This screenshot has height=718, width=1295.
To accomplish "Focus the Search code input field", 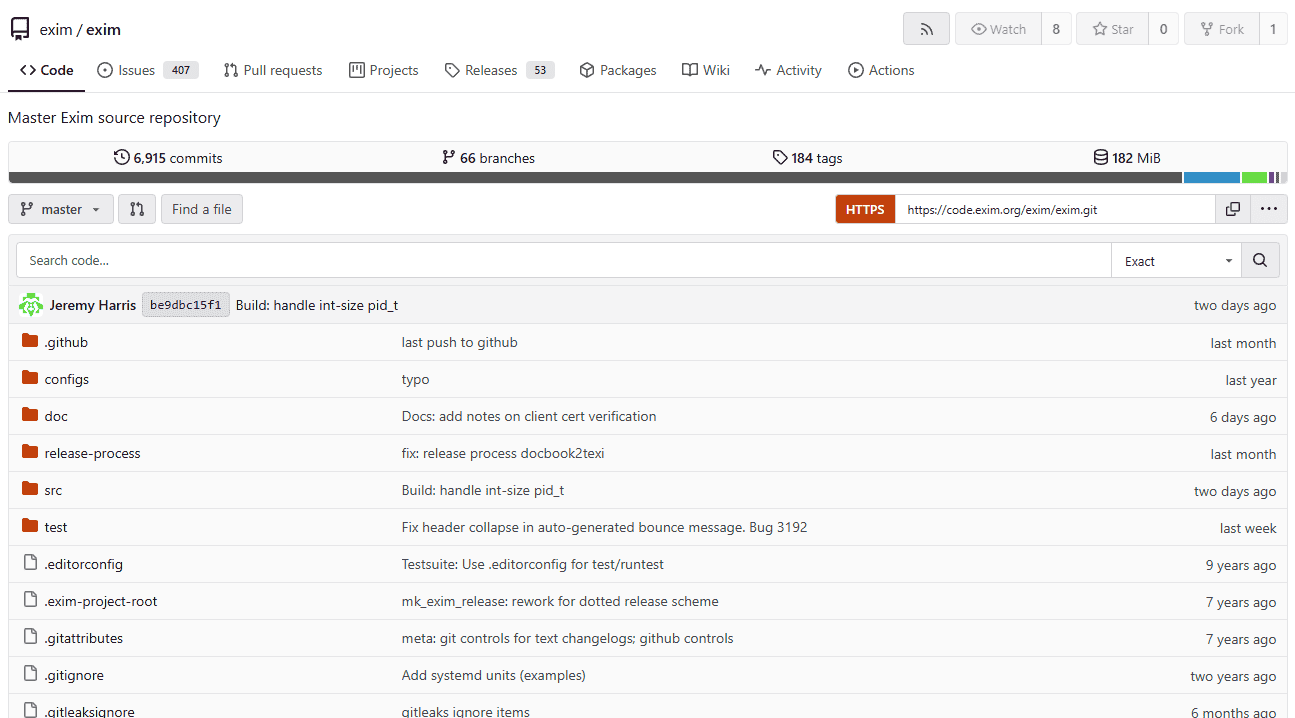I will coord(563,261).
